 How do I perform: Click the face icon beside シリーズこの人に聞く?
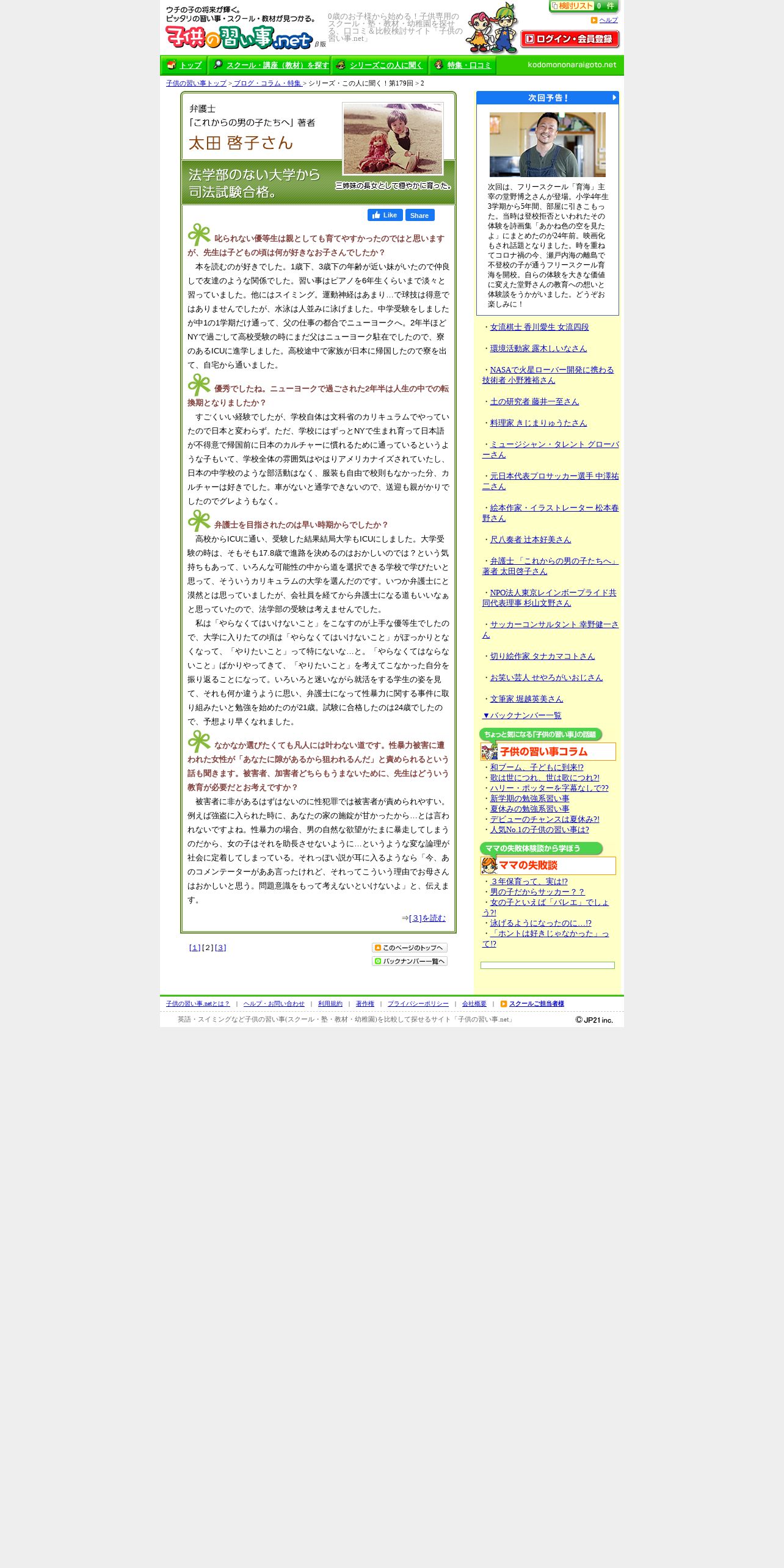click(341, 65)
